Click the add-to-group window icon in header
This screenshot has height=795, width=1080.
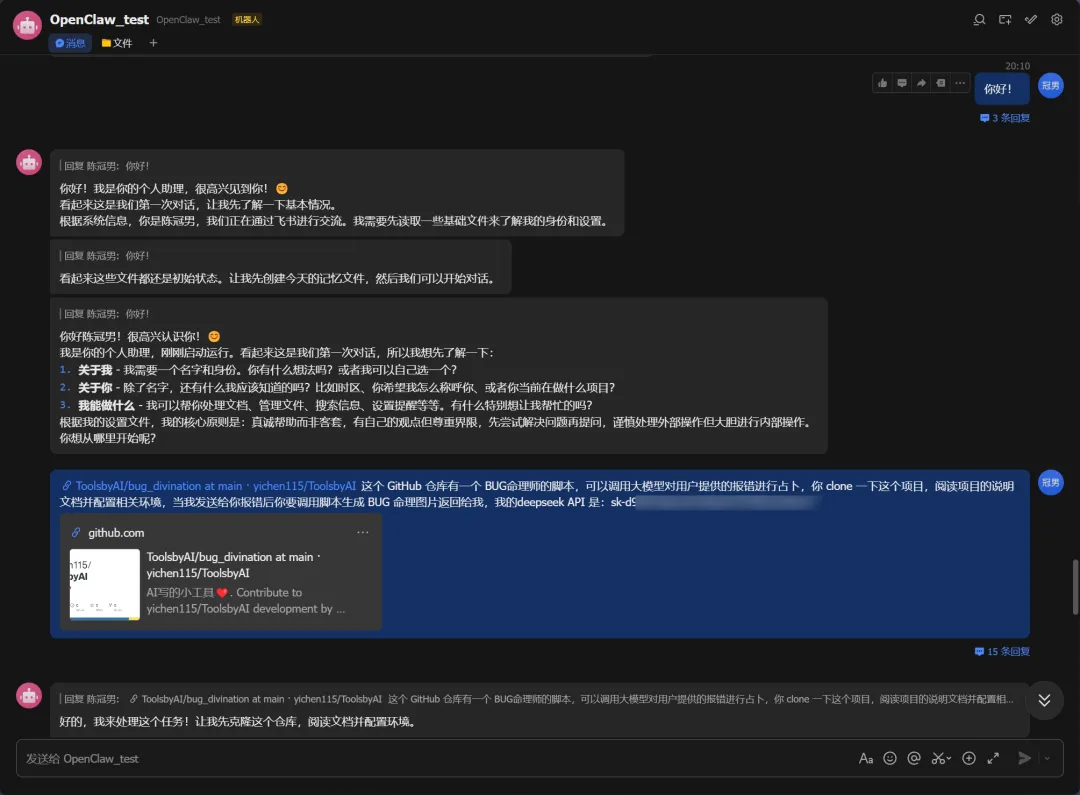pyautogui.click(x=1005, y=19)
